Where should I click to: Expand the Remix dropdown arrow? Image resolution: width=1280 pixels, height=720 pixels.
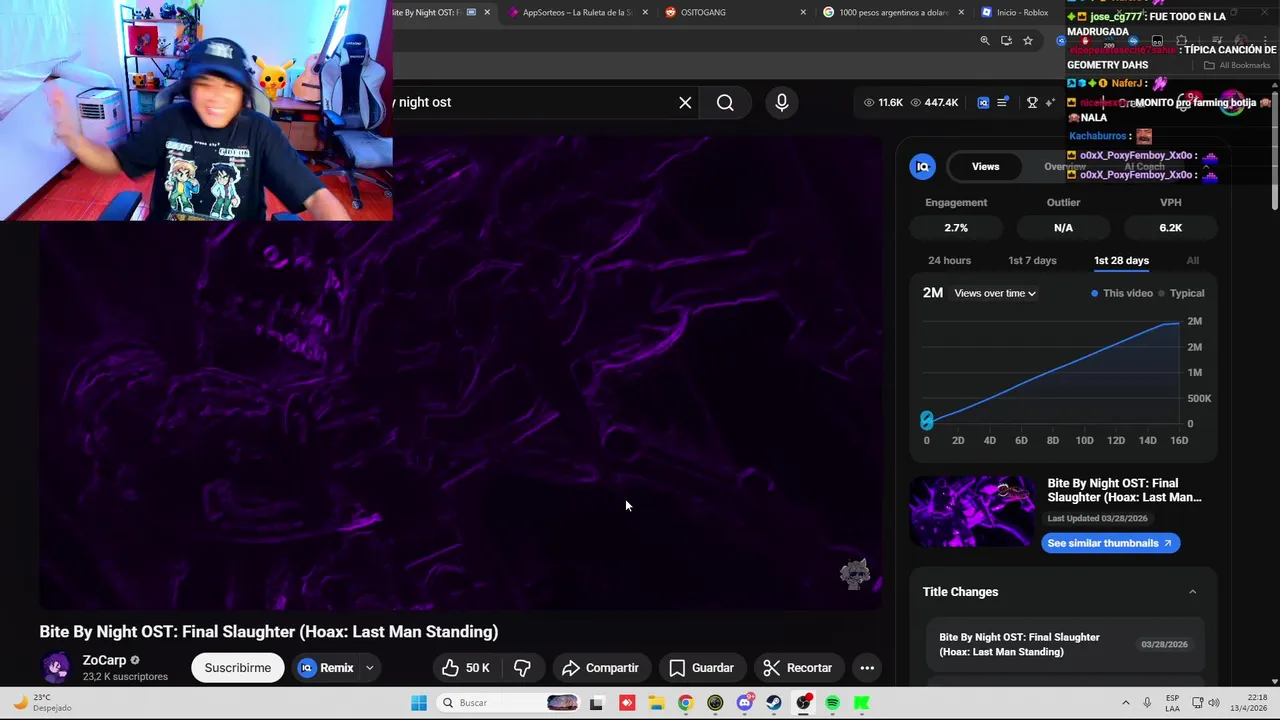(x=369, y=668)
